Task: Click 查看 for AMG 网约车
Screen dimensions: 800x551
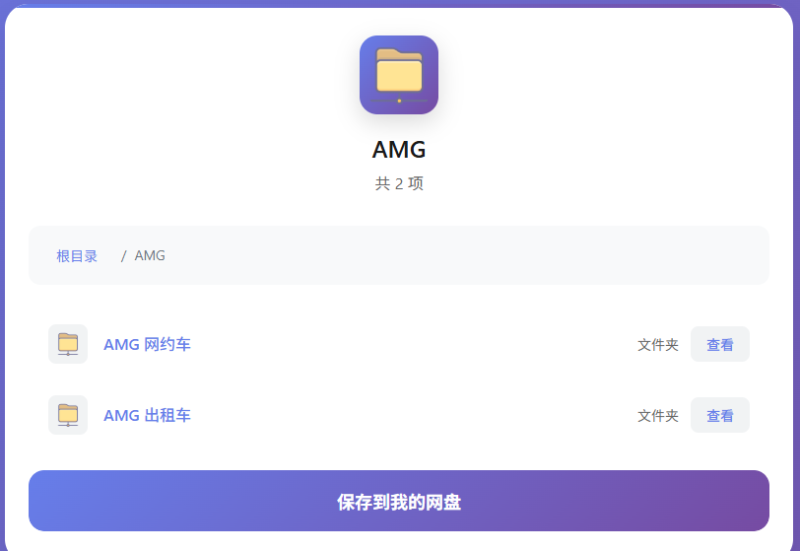Action: click(x=720, y=344)
